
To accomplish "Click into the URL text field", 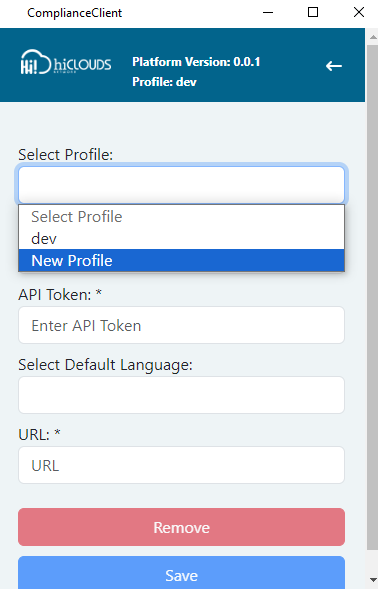I will 181,465.
